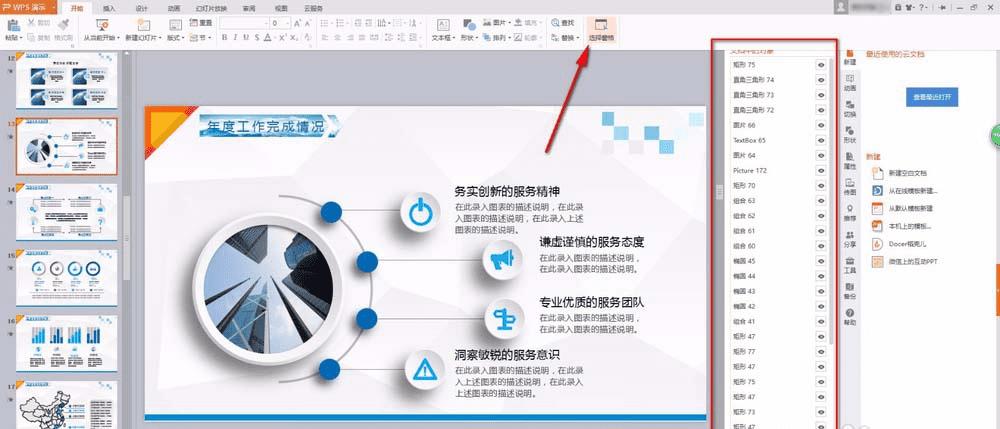Image resolution: width=1000 pixels, height=429 pixels.
Task: Toggle visibility of 图片 66
Action: click(821, 125)
